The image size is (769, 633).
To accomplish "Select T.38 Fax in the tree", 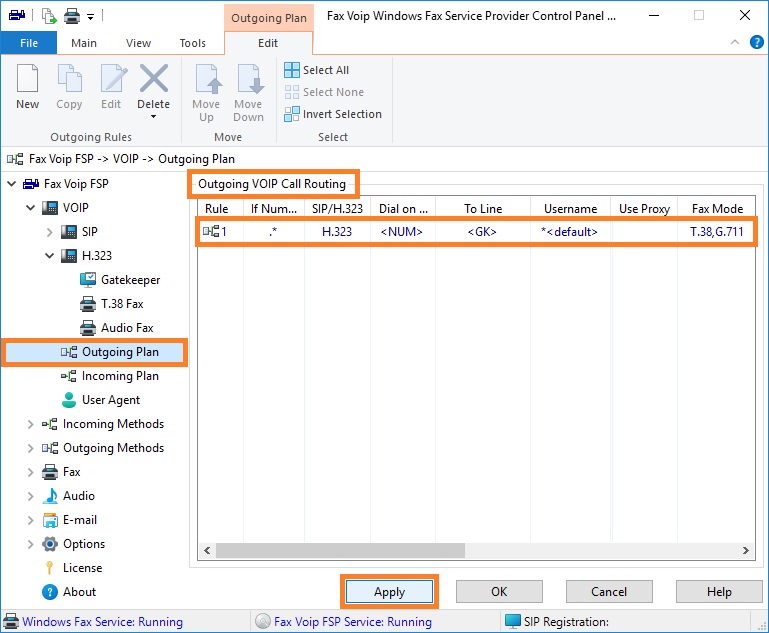I will pyautogui.click(x=112, y=304).
